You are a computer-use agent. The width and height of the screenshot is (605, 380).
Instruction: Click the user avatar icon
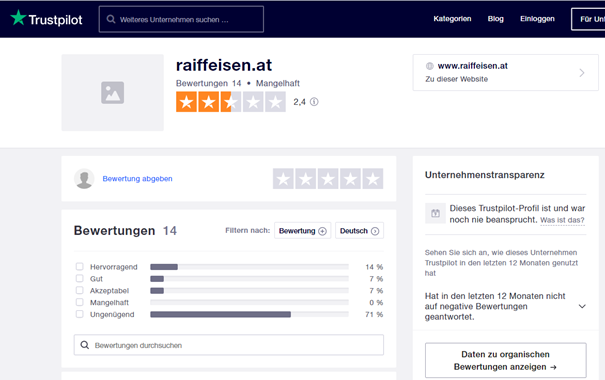point(84,179)
